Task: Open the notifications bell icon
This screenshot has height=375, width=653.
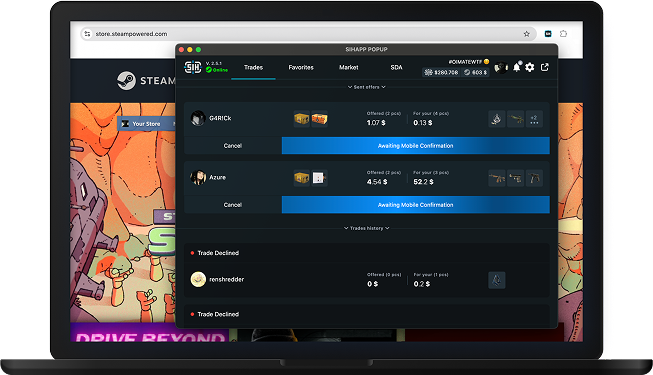Action: tap(516, 67)
